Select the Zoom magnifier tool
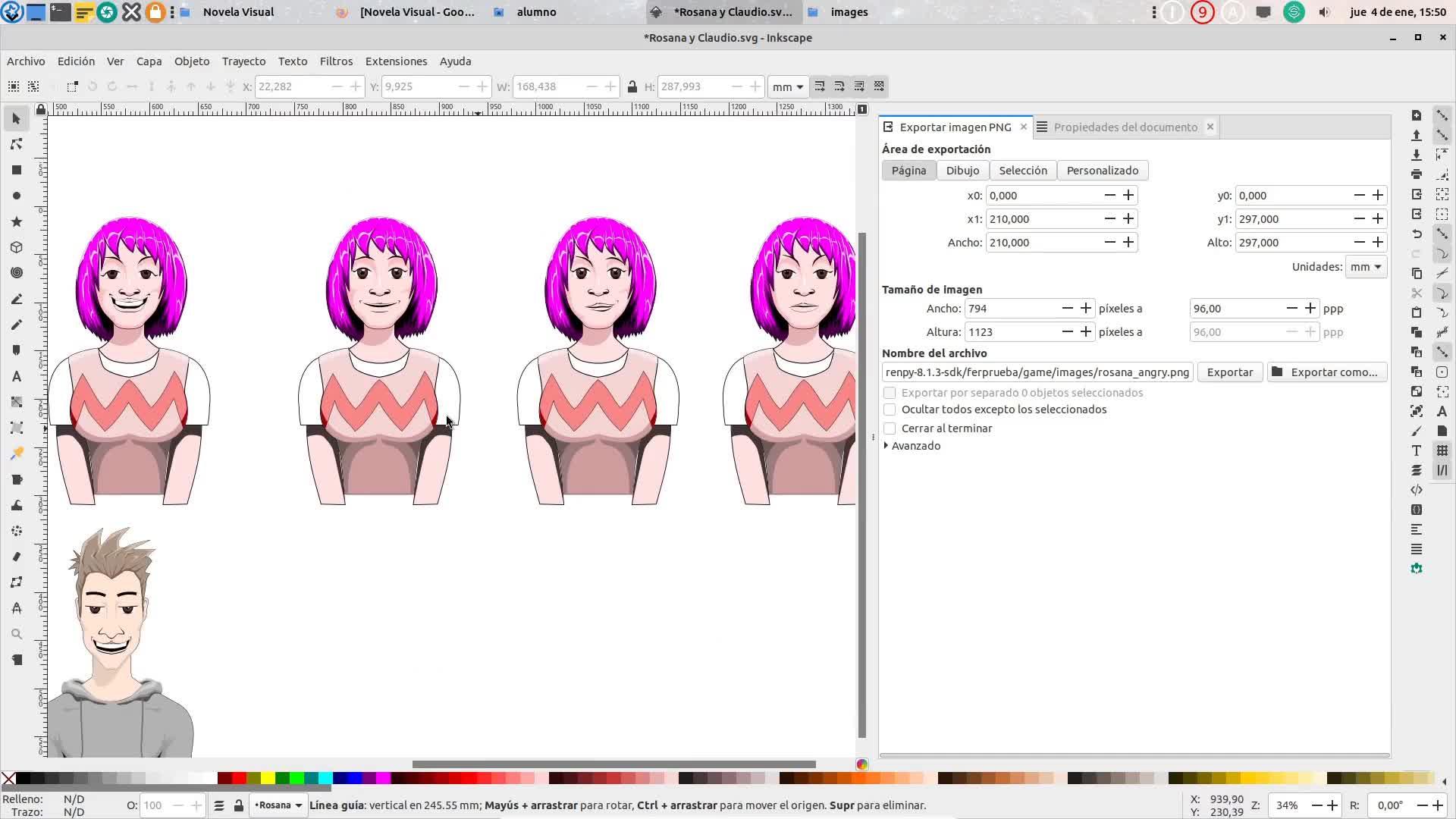The image size is (1456, 819). (17, 634)
